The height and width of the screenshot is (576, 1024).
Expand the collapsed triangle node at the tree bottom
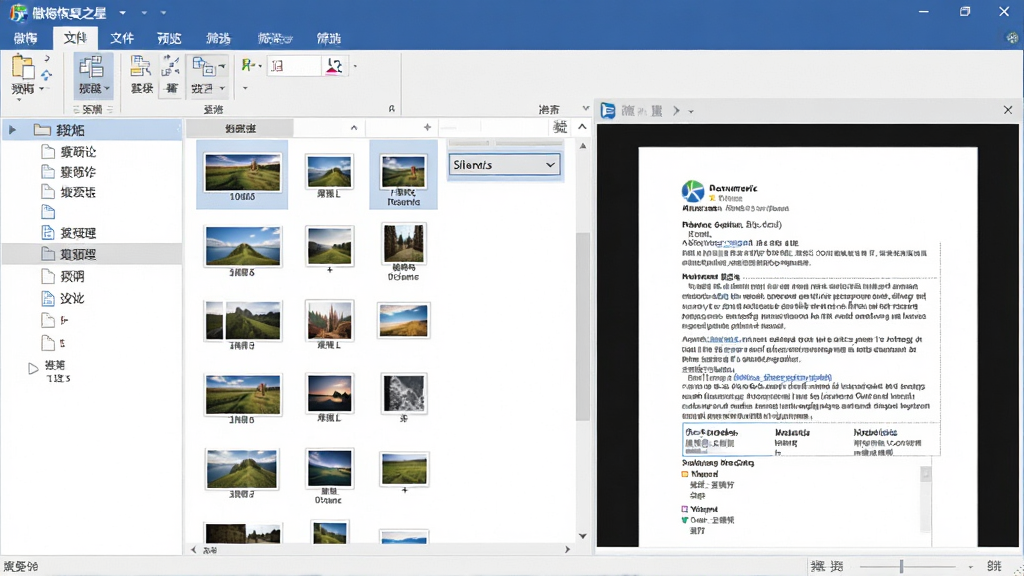(x=33, y=368)
